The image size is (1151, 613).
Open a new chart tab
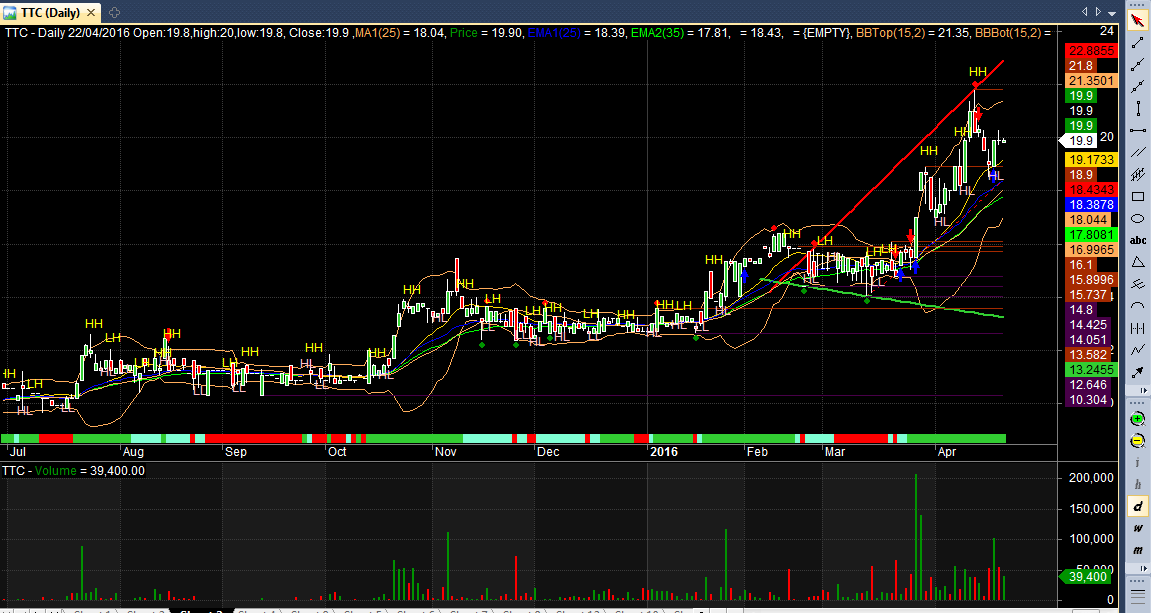coord(115,12)
